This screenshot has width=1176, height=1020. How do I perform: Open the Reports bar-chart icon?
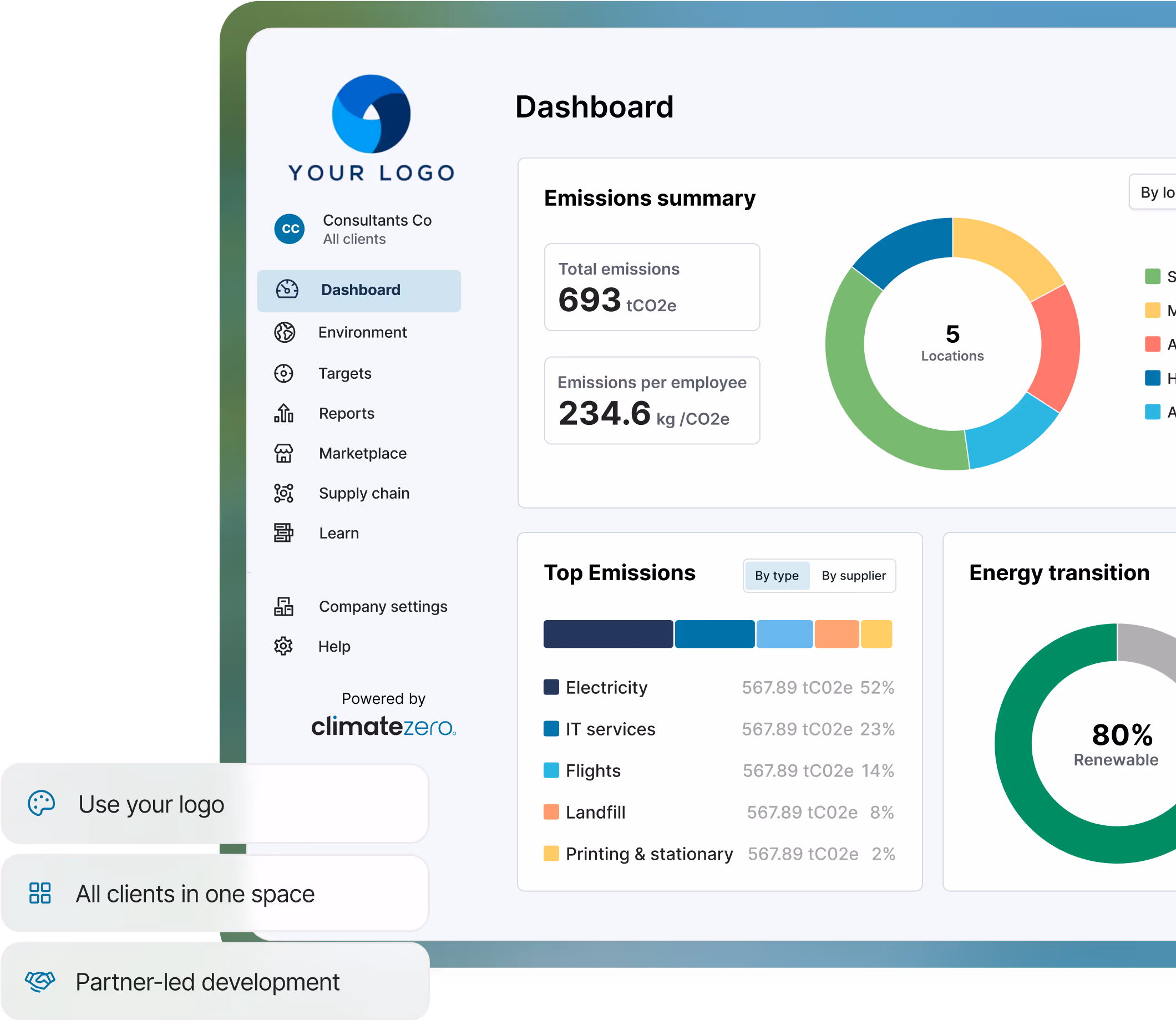click(283, 413)
